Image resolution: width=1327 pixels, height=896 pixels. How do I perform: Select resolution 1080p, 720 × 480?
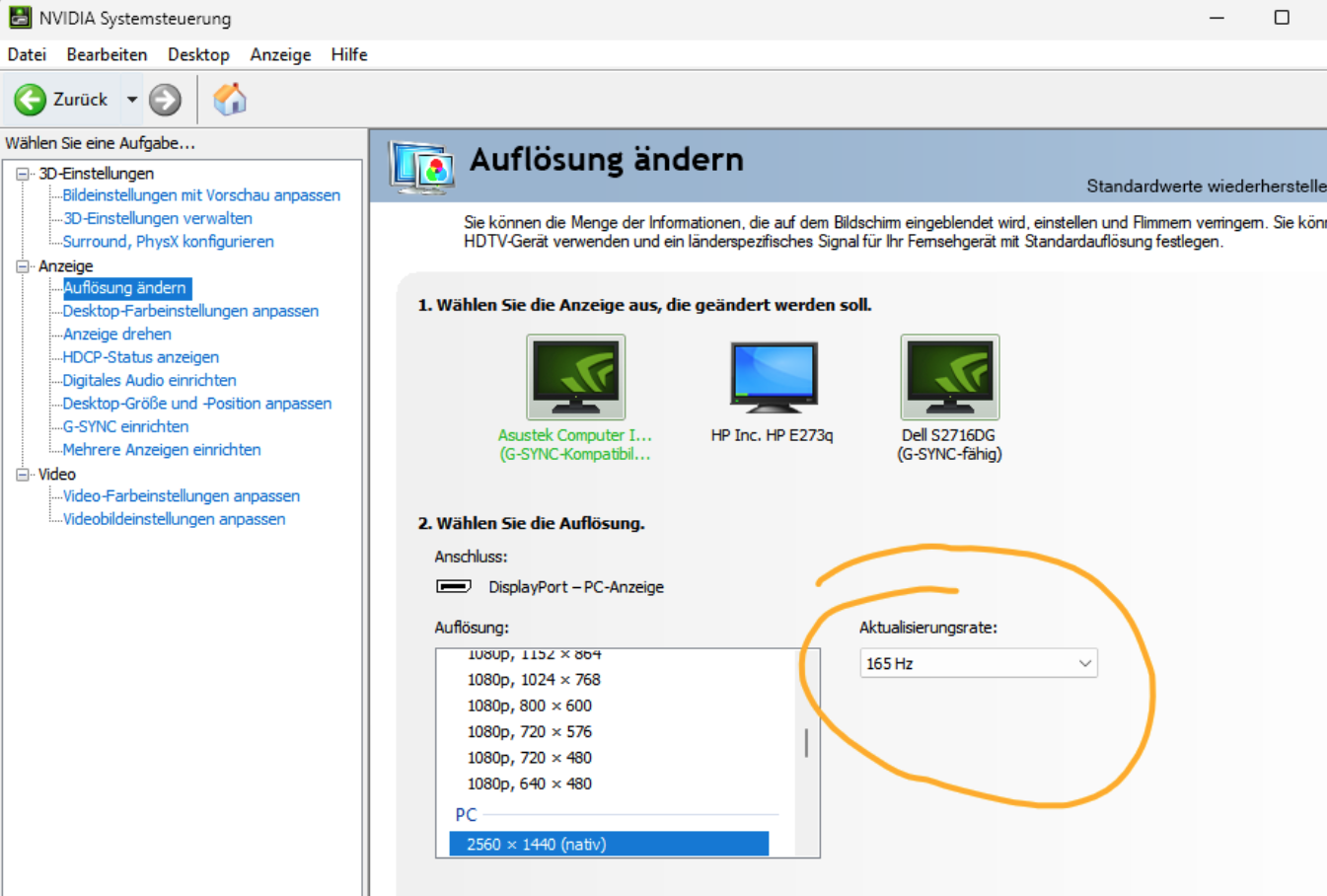tap(530, 758)
